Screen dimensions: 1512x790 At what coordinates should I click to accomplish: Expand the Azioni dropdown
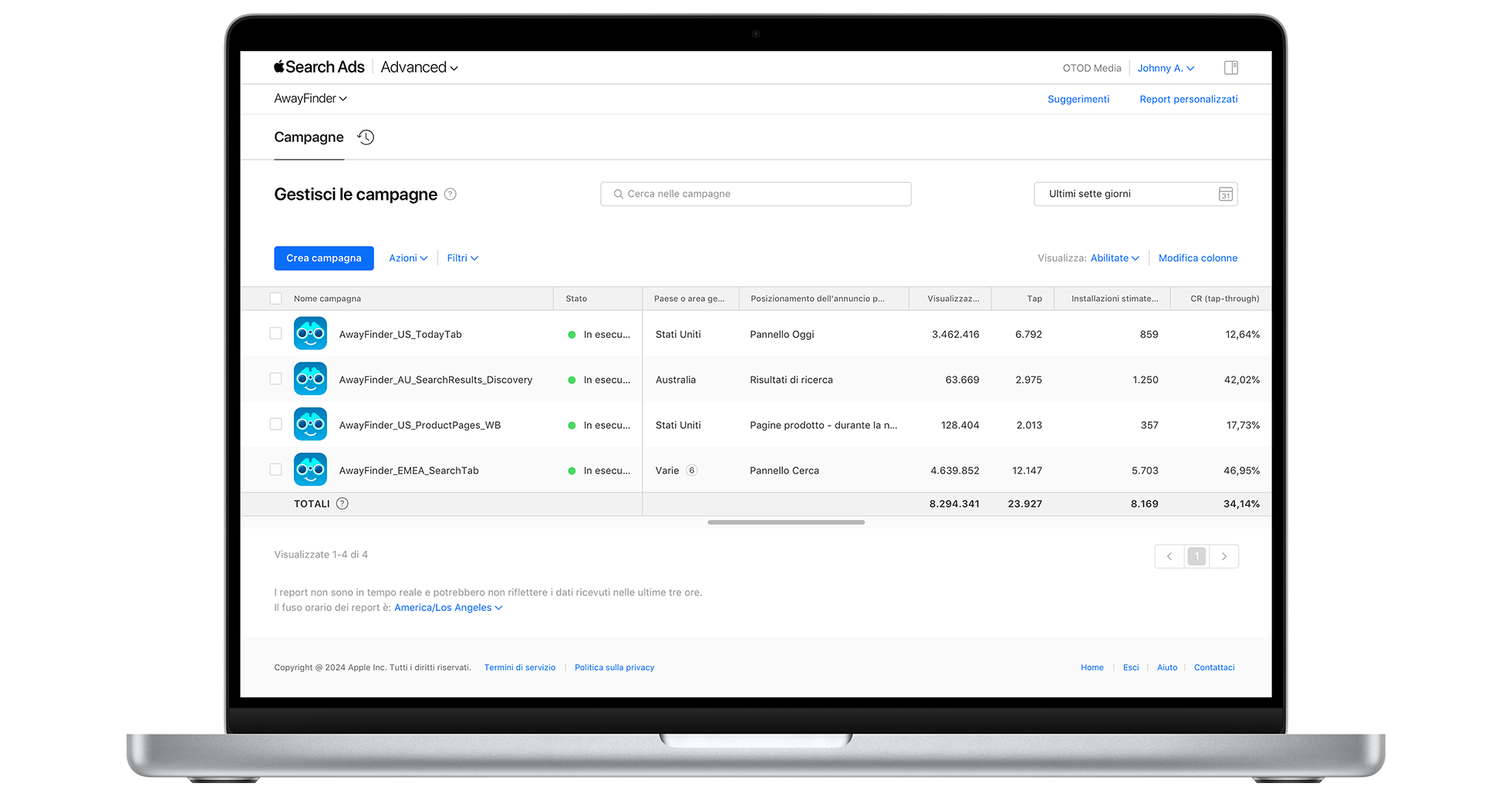coord(408,258)
